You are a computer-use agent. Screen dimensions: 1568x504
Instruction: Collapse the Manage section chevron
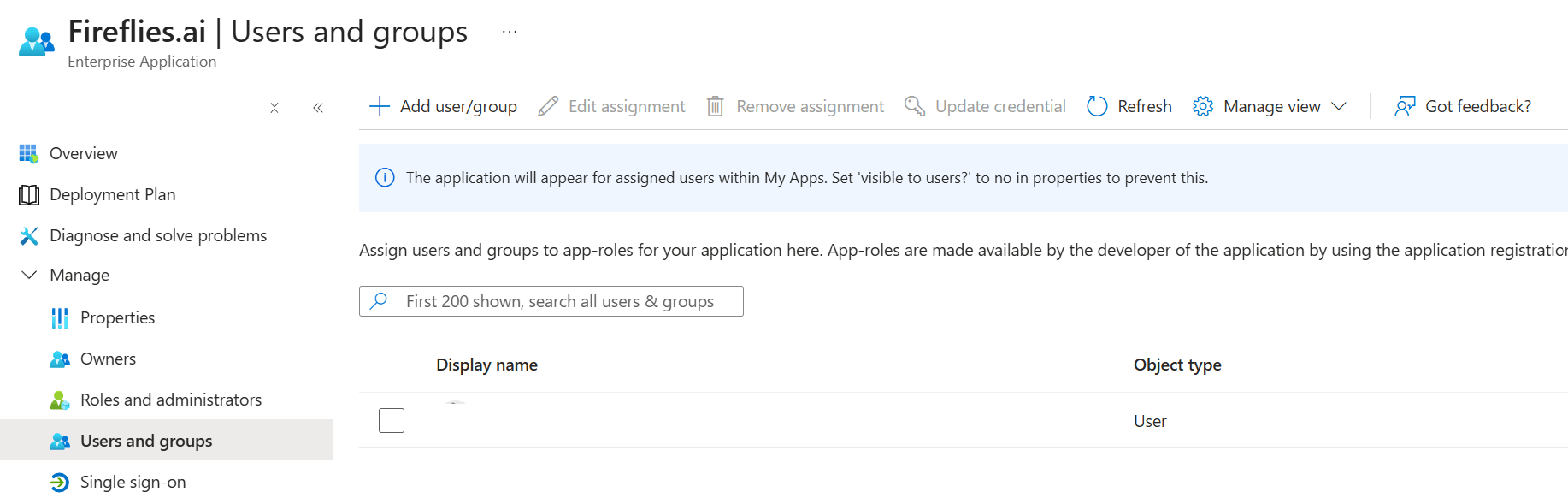click(x=29, y=275)
